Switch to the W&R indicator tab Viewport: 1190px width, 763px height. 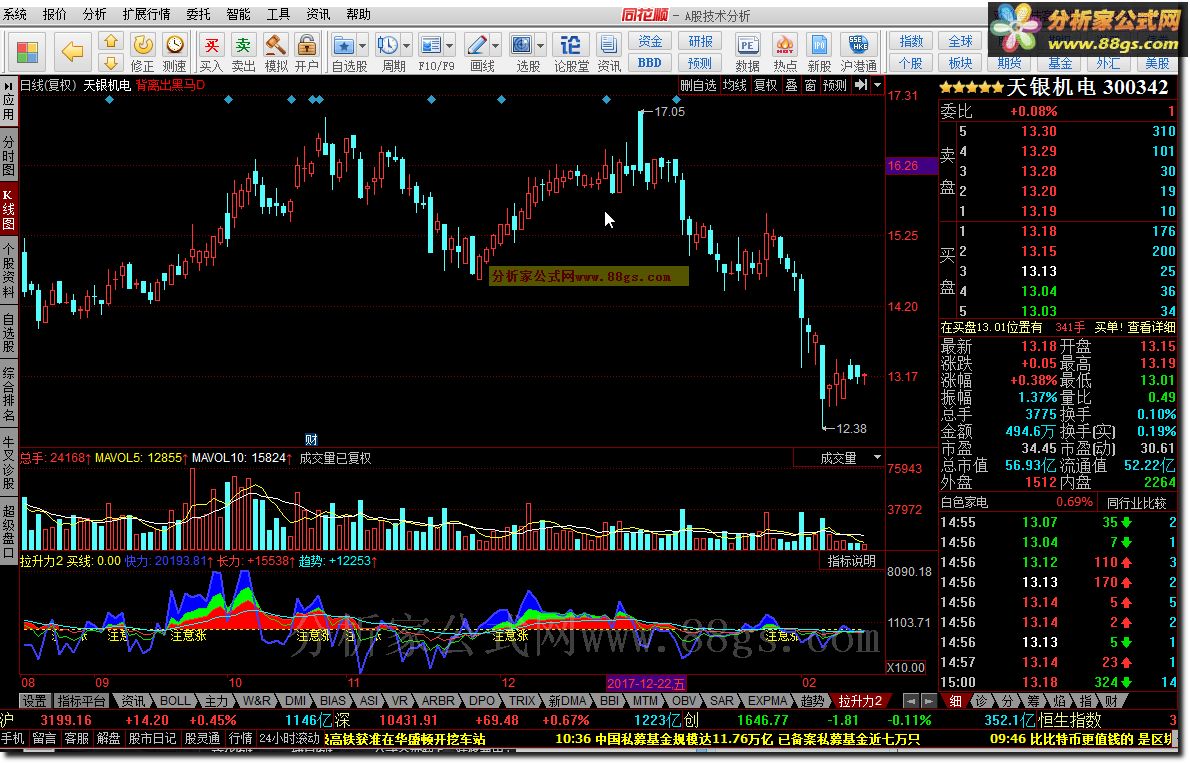pyautogui.click(x=257, y=701)
